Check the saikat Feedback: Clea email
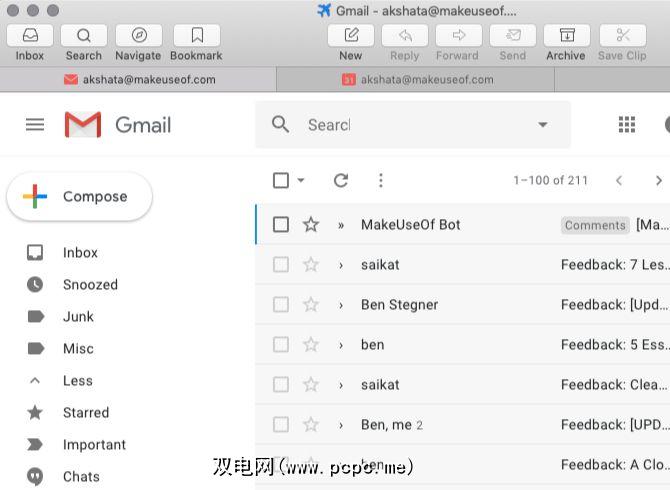This screenshot has width=670, height=490. [x=281, y=384]
